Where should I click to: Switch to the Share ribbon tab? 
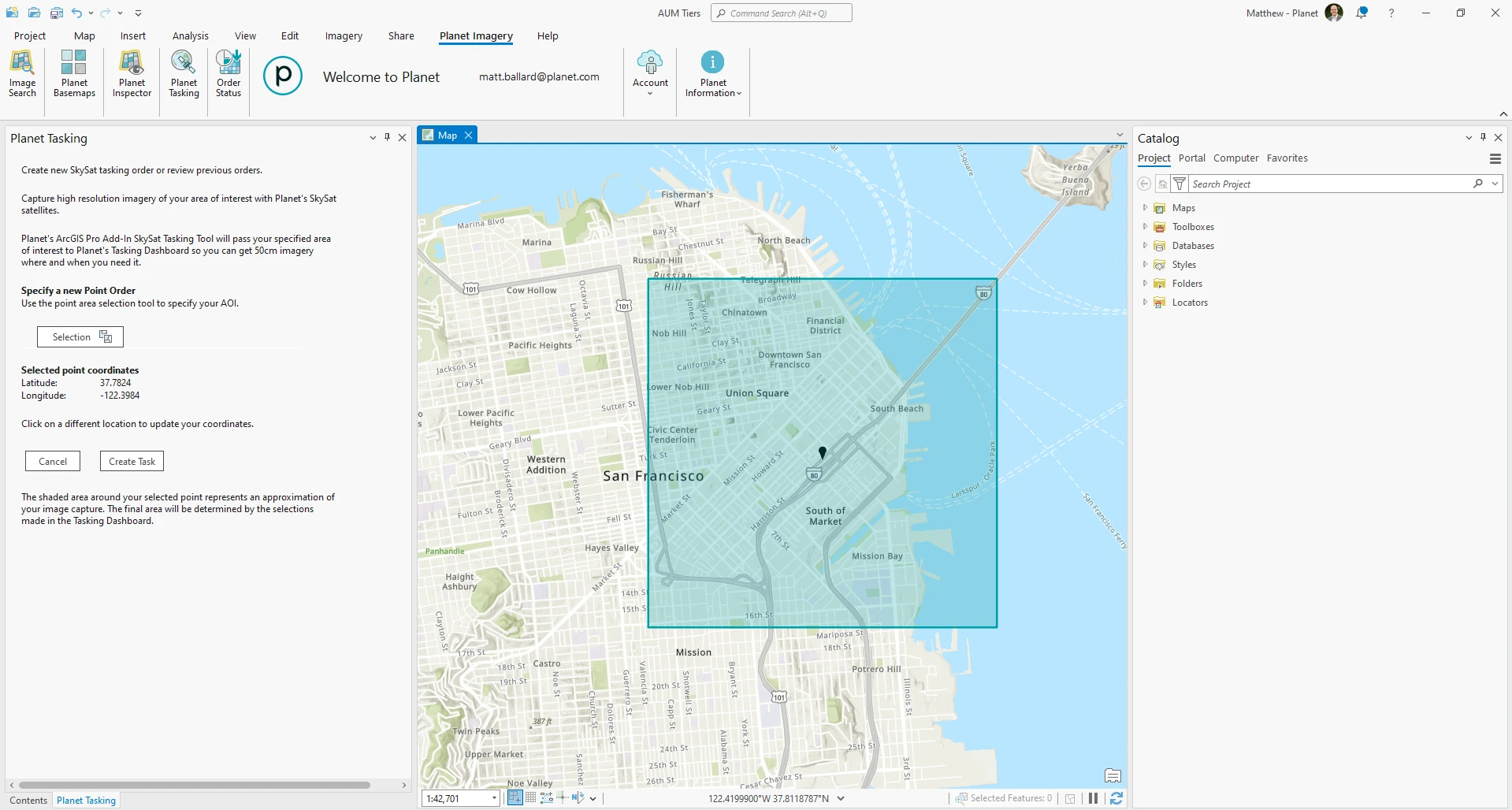click(401, 35)
